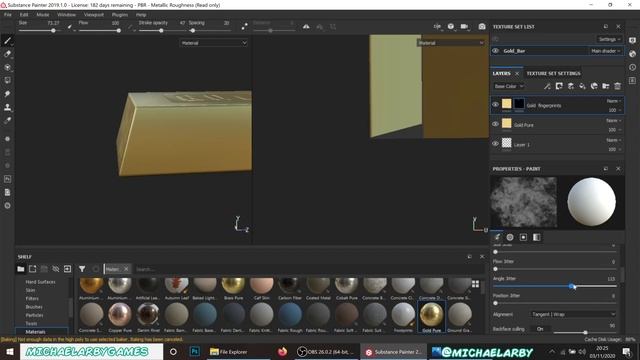This screenshot has height=360, width=640.
Task: Open the File menu
Action: (8, 15)
